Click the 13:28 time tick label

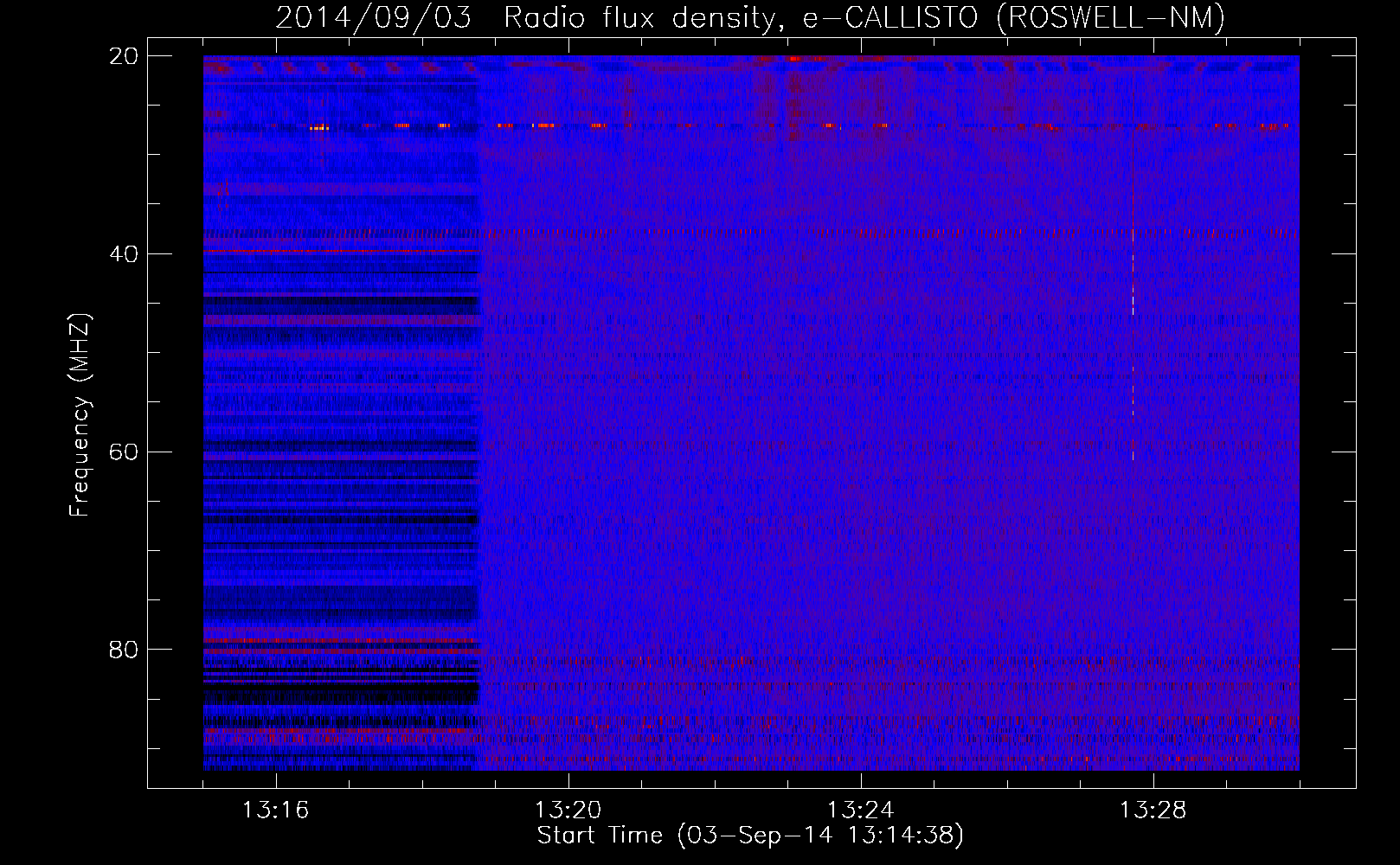coord(1153,811)
